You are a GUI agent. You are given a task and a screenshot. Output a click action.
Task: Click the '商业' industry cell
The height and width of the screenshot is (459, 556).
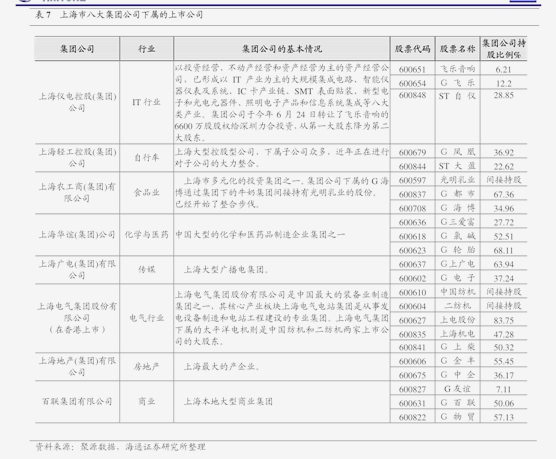coord(146,401)
